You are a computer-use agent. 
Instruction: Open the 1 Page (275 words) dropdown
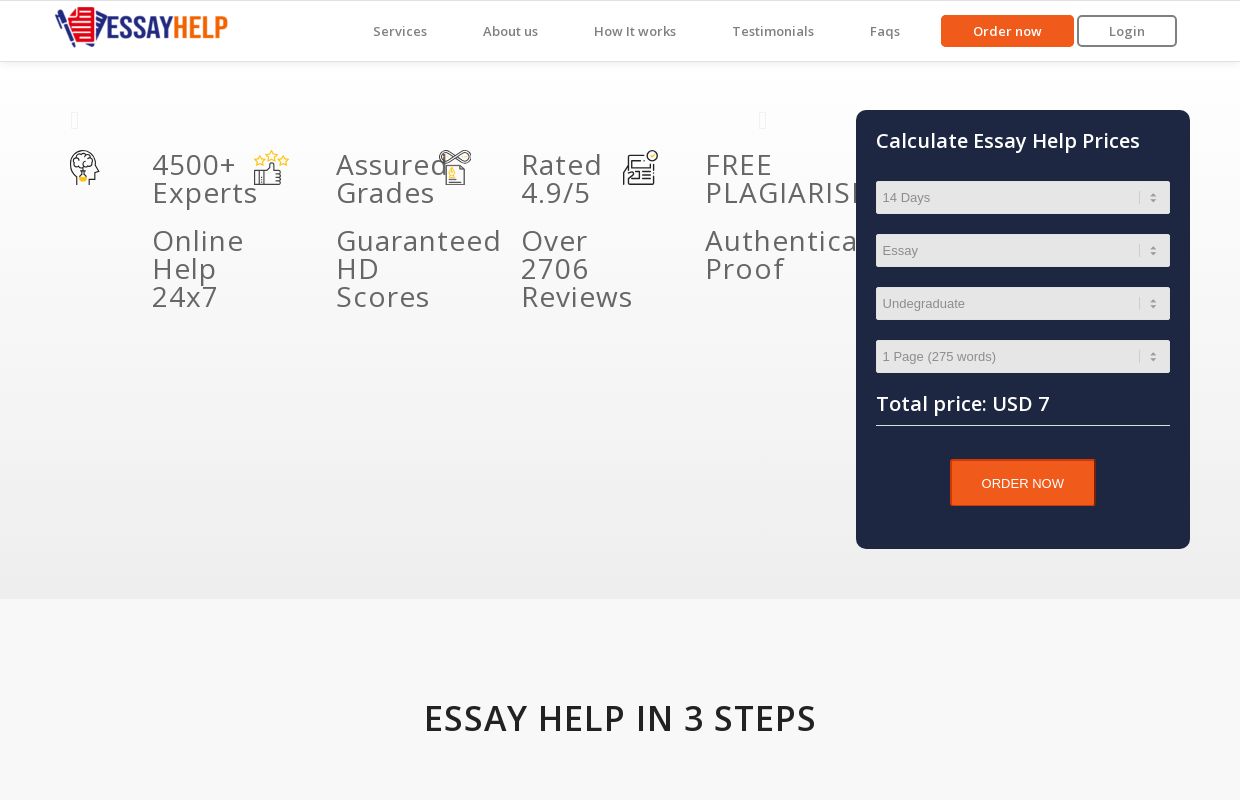(x=1022, y=356)
